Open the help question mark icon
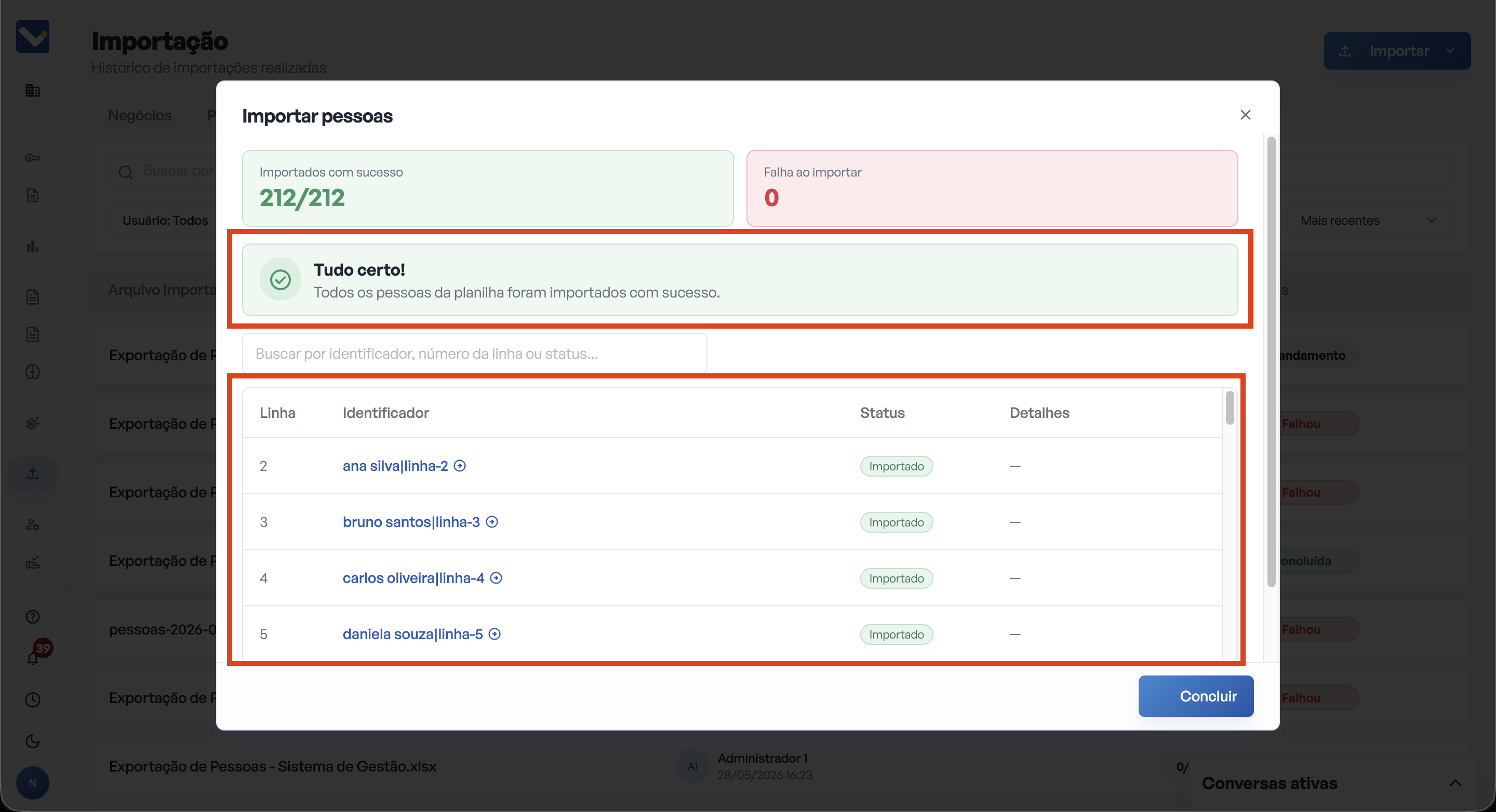The height and width of the screenshot is (812, 1496). click(33, 616)
